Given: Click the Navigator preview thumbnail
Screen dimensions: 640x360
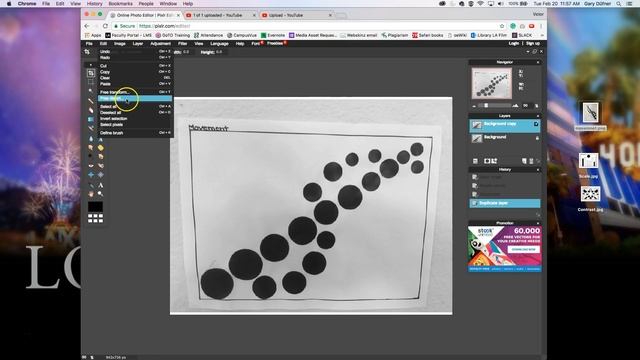Looking at the screenshot, I should (x=491, y=83).
